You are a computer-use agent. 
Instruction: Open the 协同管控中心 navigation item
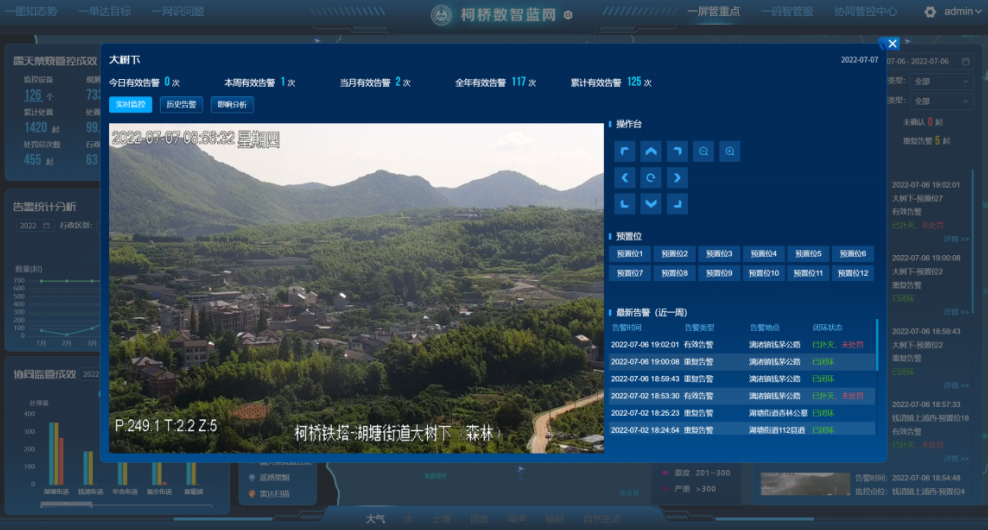click(865, 12)
